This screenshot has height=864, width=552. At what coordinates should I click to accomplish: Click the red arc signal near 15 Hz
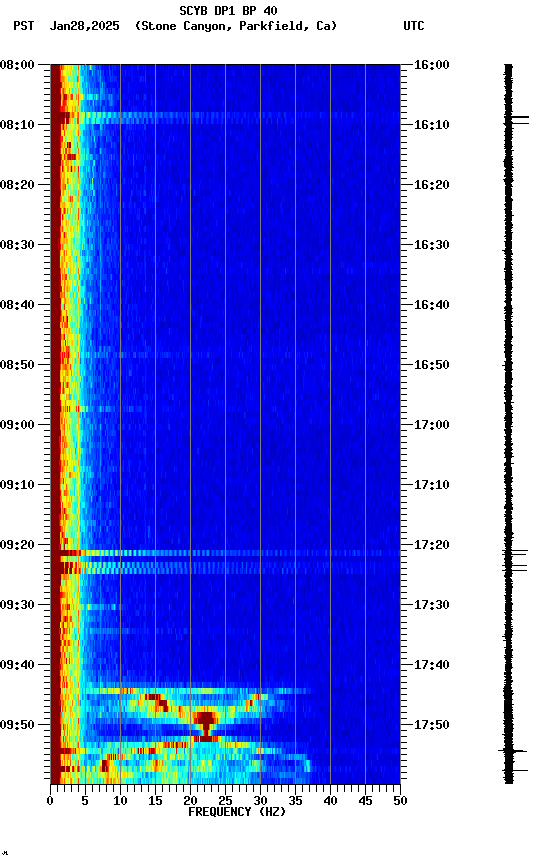click(155, 701)
